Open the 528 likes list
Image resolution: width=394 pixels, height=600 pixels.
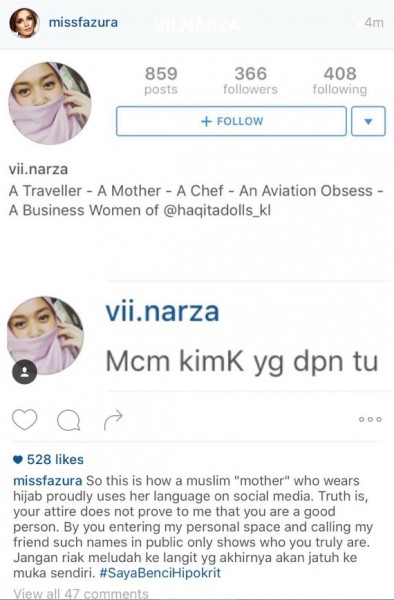(55, 460)
